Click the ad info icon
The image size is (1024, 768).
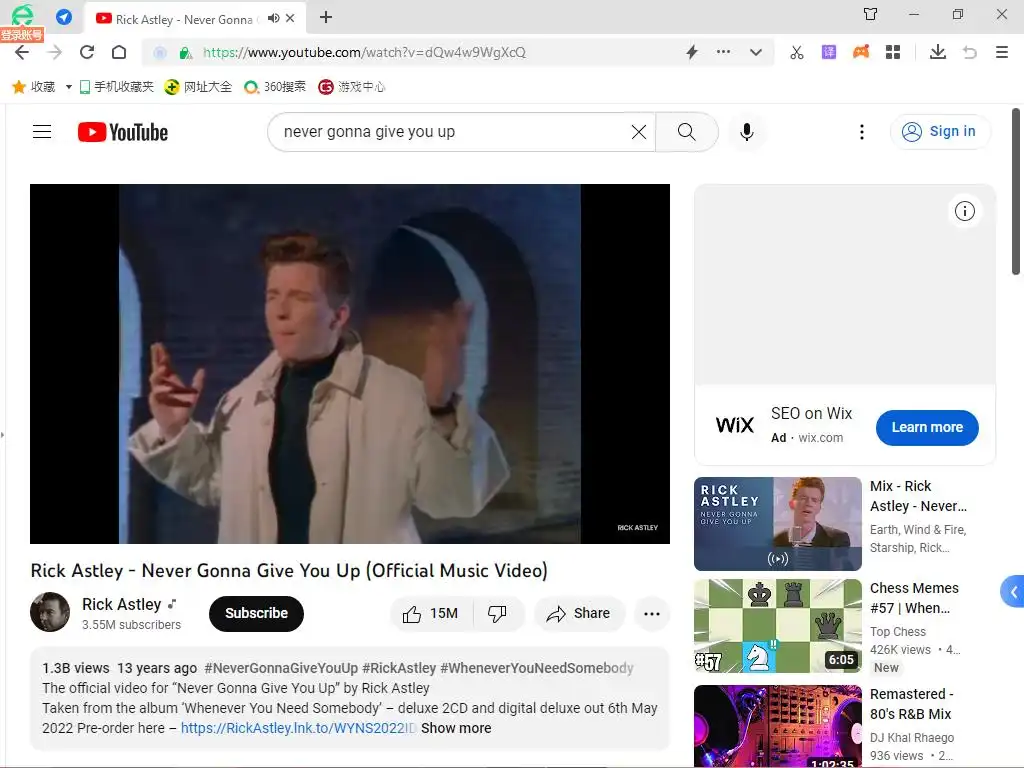click(965, 211)
